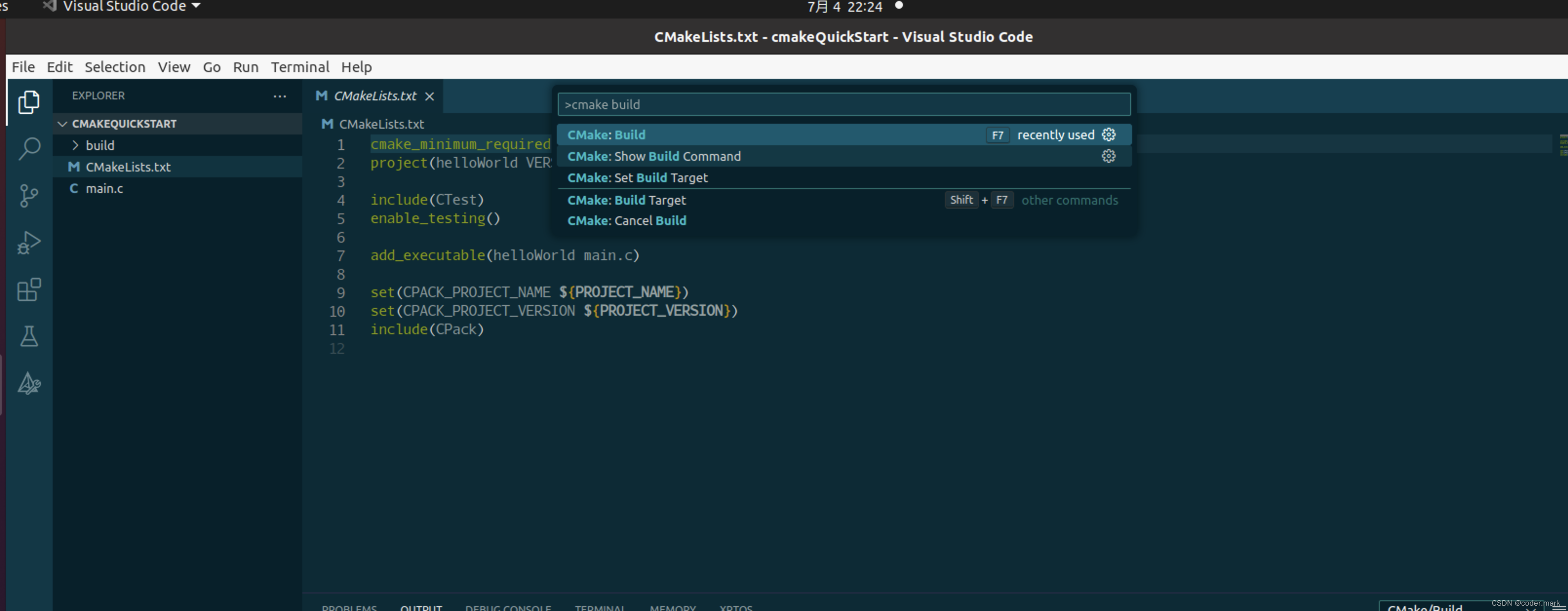Configure keybinding gear for CMake: Build
This screenshot has height=611, width=1568.
click(1108, 134)
